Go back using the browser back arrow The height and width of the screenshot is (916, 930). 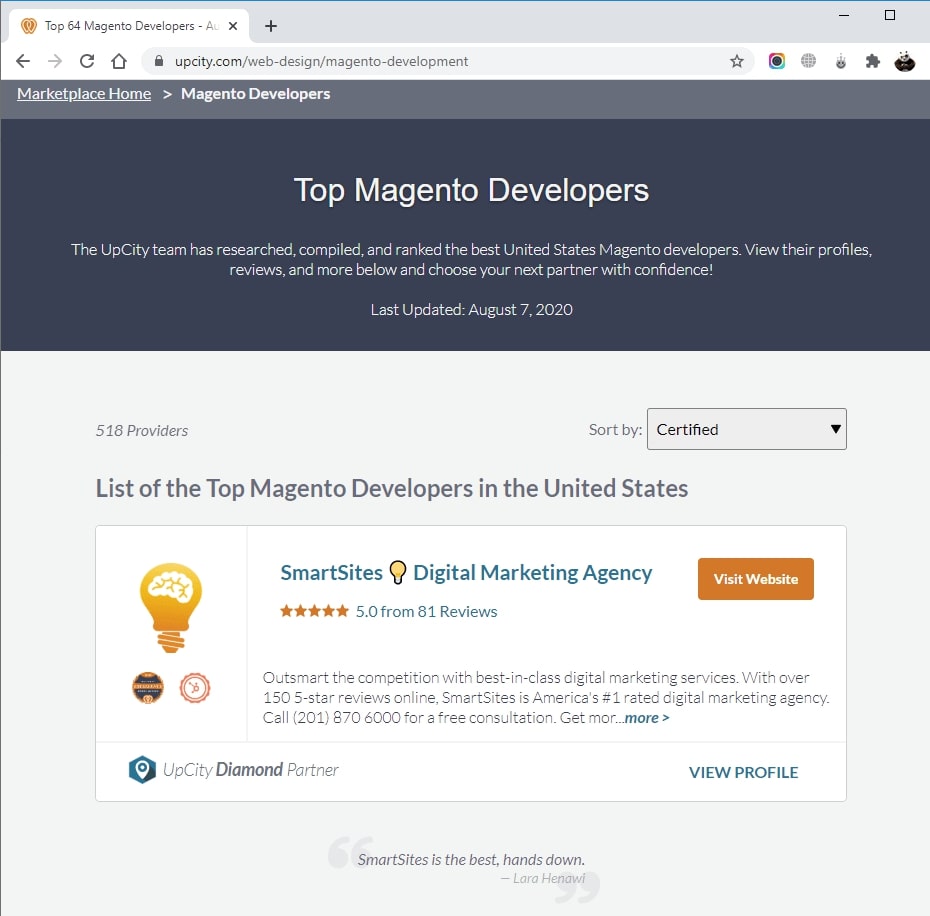click(x=23, y=61)
